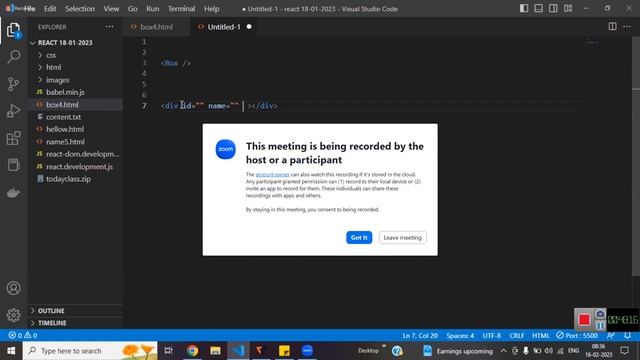
Task: Pause the screen recorder
Action: [600, 325]
